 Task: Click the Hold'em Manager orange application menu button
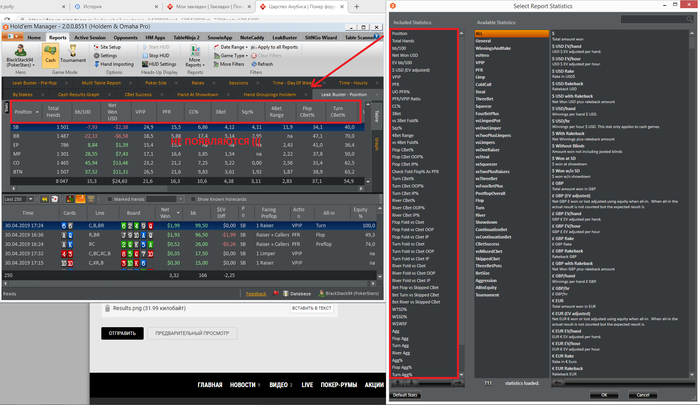(12, 37)
